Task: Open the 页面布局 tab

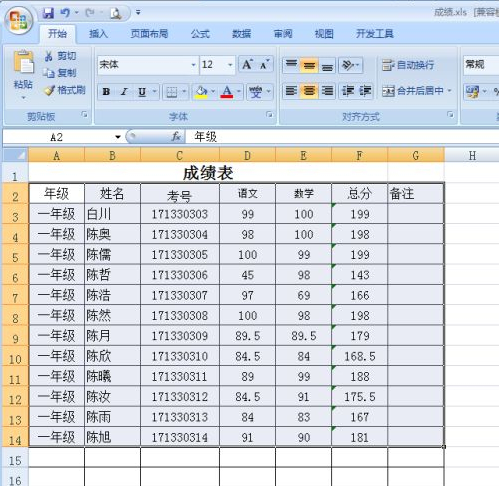Action: [149, 34]
